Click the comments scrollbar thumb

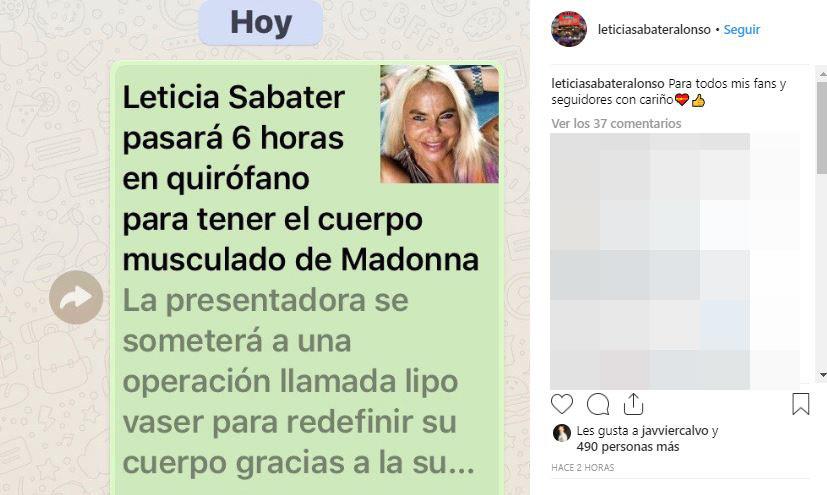823,127
